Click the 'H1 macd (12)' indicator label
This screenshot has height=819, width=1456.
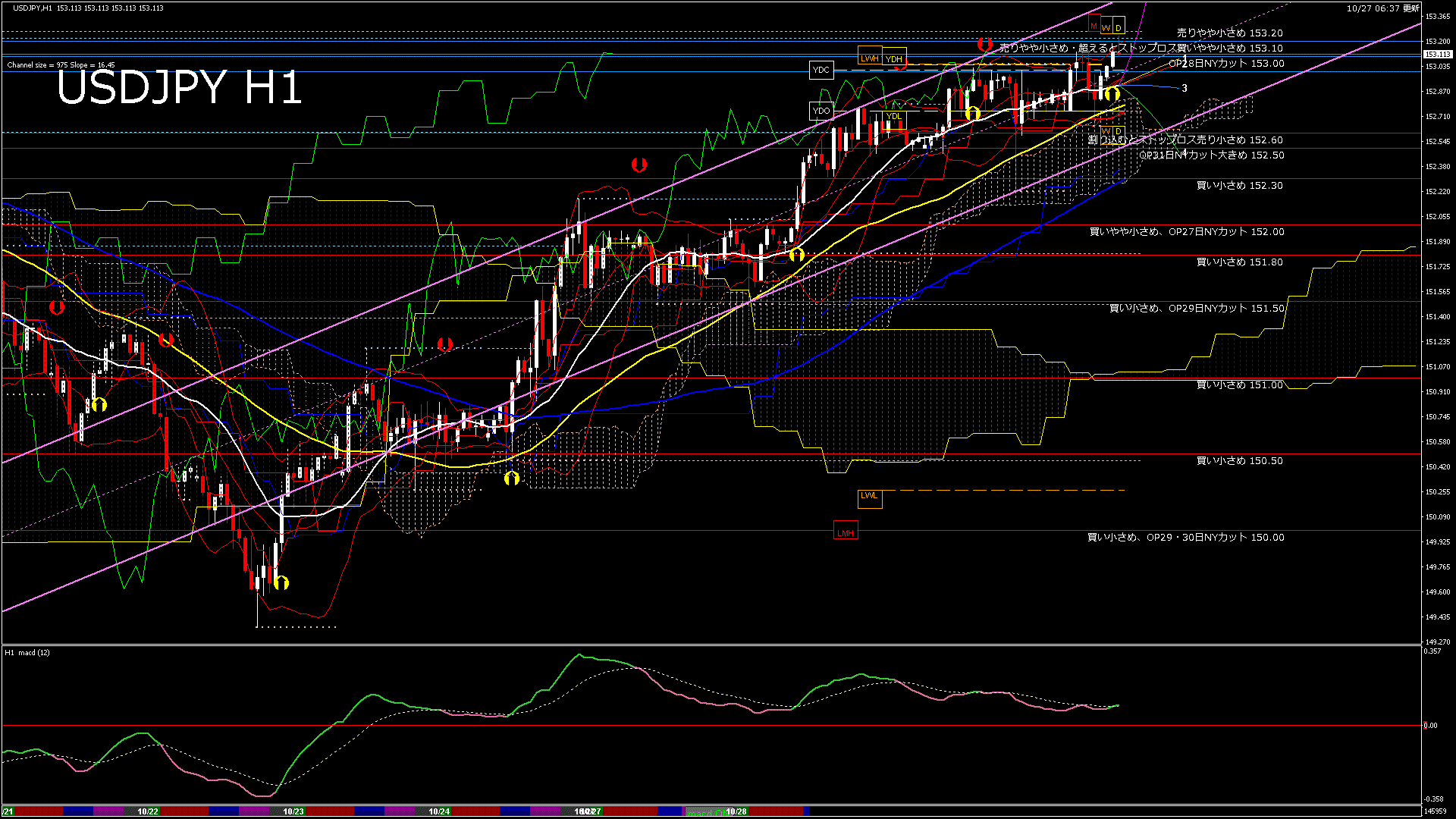pos(27,652)
